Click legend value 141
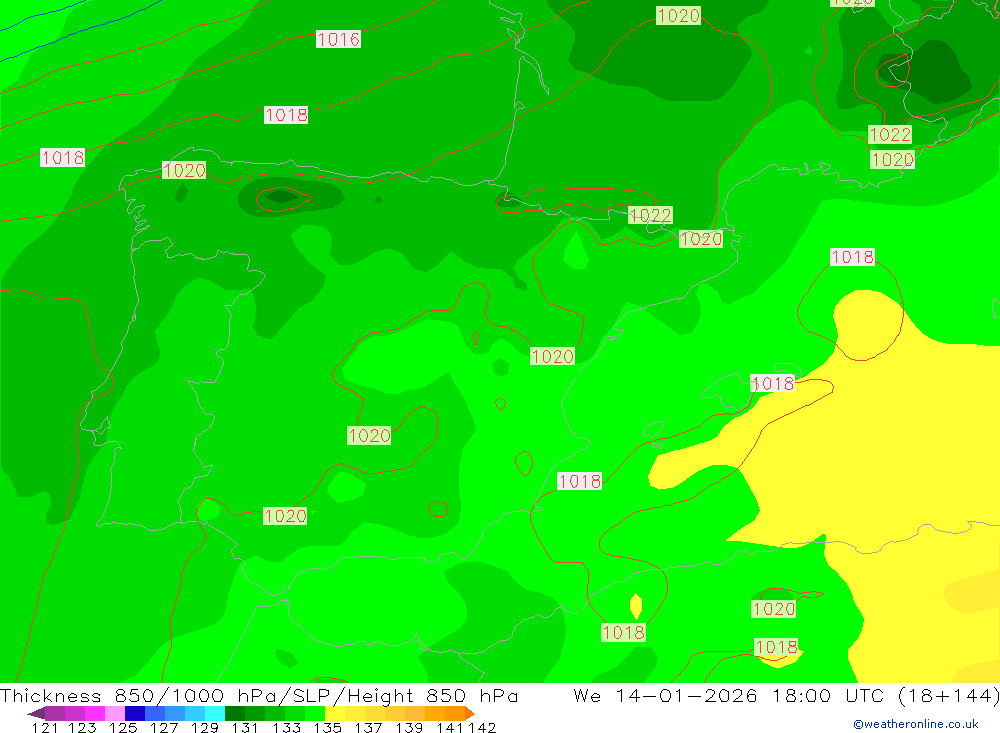Image resolution: width=1000 pixels, height=733 pixels. point(450,727)
